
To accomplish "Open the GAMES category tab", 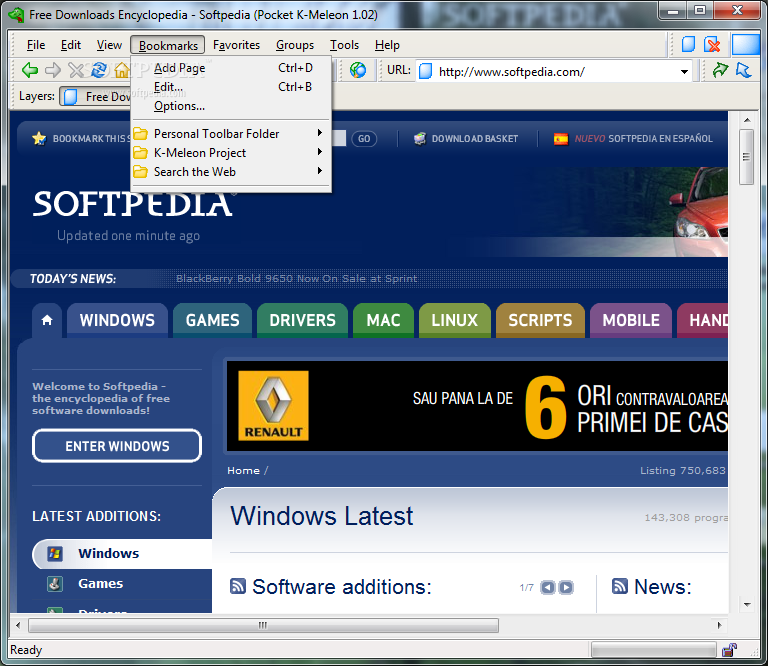I will tap(213, 320).
